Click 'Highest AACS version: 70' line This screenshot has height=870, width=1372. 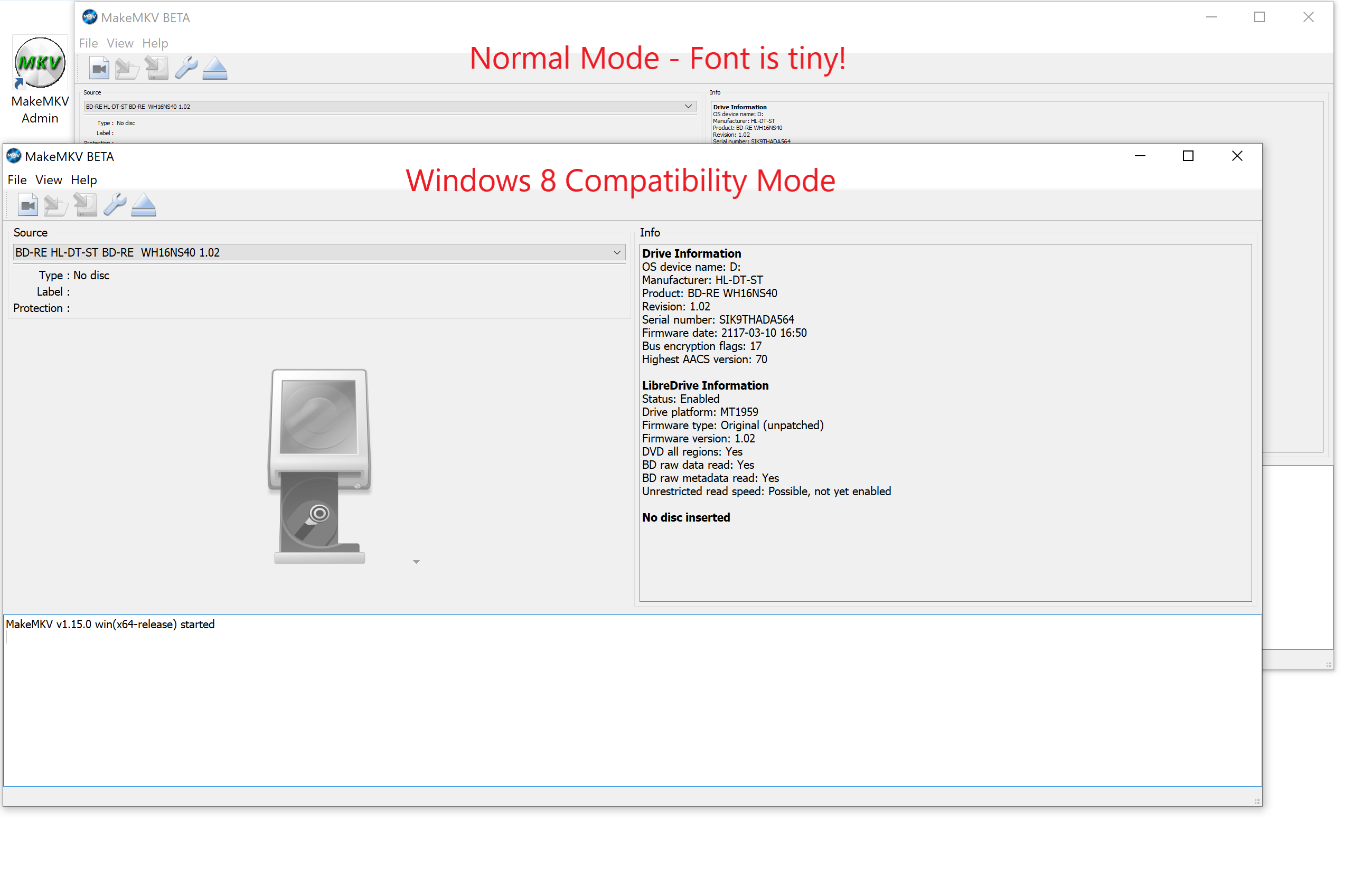704,360
